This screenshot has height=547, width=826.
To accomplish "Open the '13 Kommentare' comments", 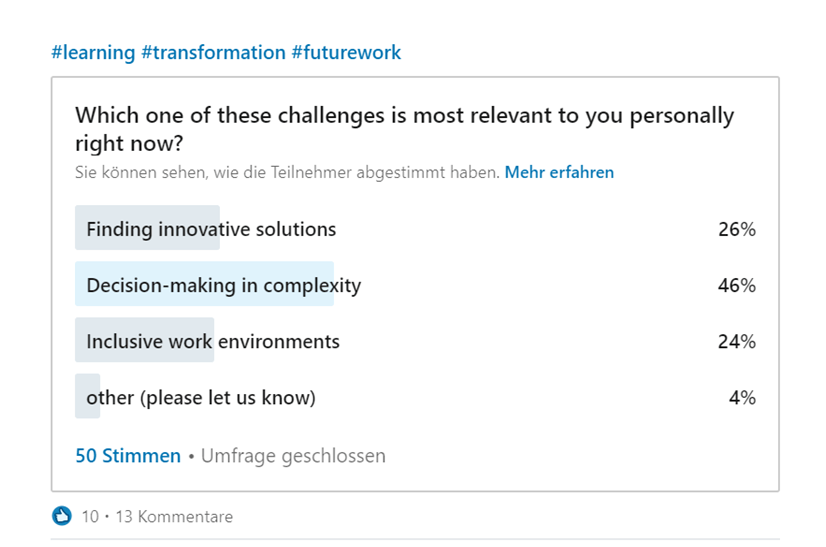I will pyautogui.click(x=174, y=517).
